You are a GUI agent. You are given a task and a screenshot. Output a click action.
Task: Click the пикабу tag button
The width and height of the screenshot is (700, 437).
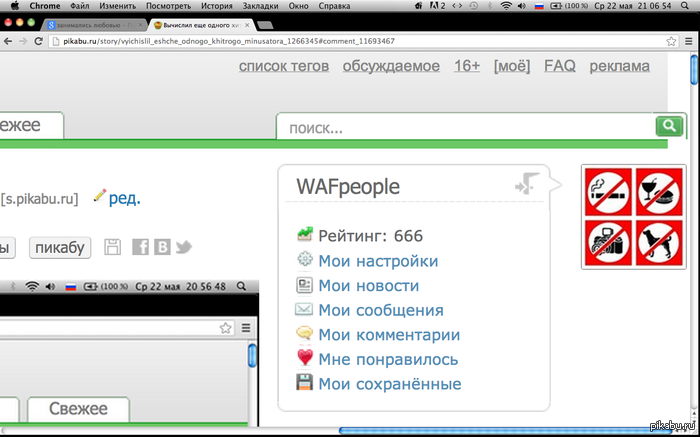pyautogui.click(x=62, y=247)
